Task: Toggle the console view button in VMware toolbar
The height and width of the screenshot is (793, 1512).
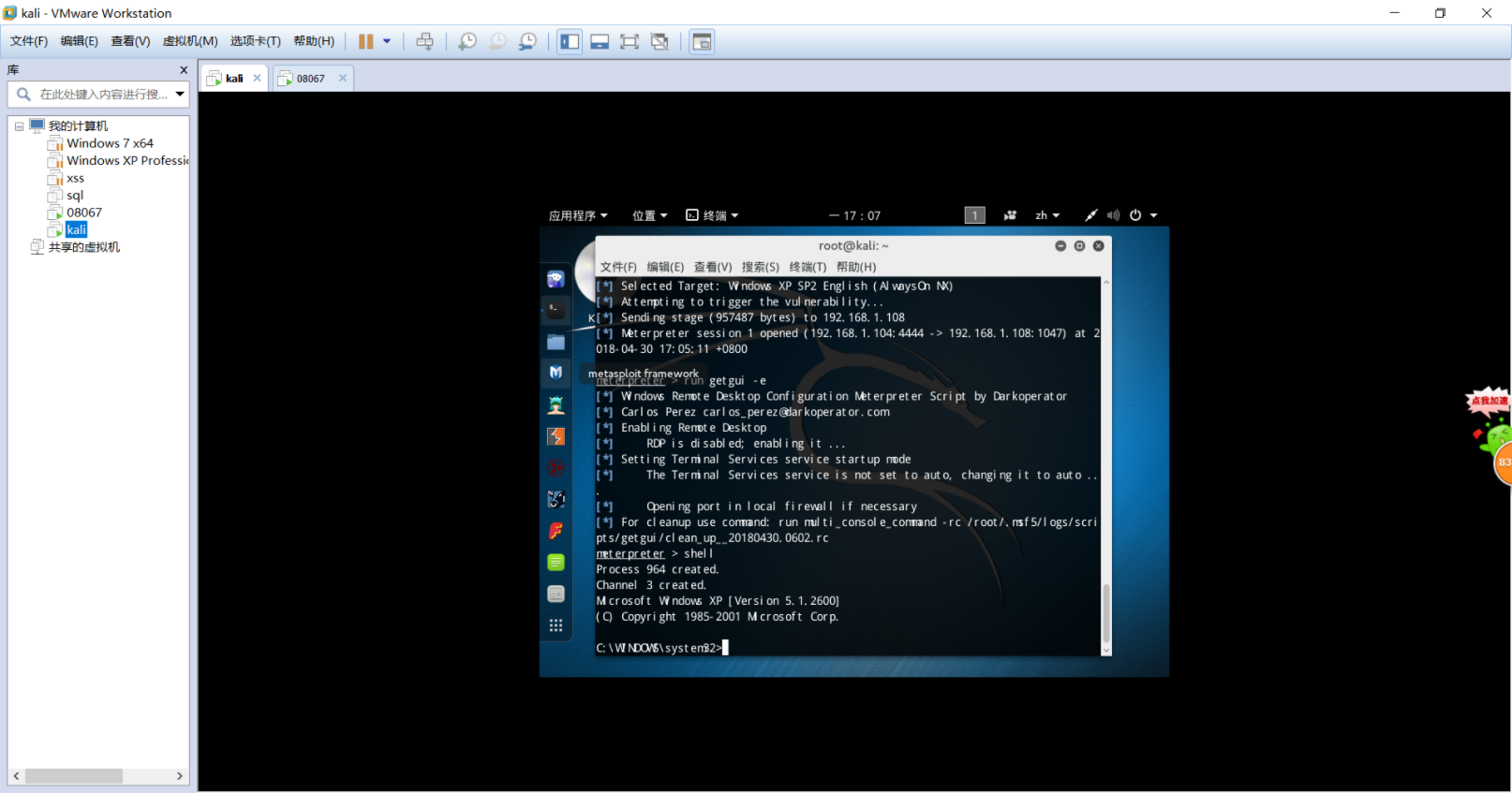Action: [702, 41]
